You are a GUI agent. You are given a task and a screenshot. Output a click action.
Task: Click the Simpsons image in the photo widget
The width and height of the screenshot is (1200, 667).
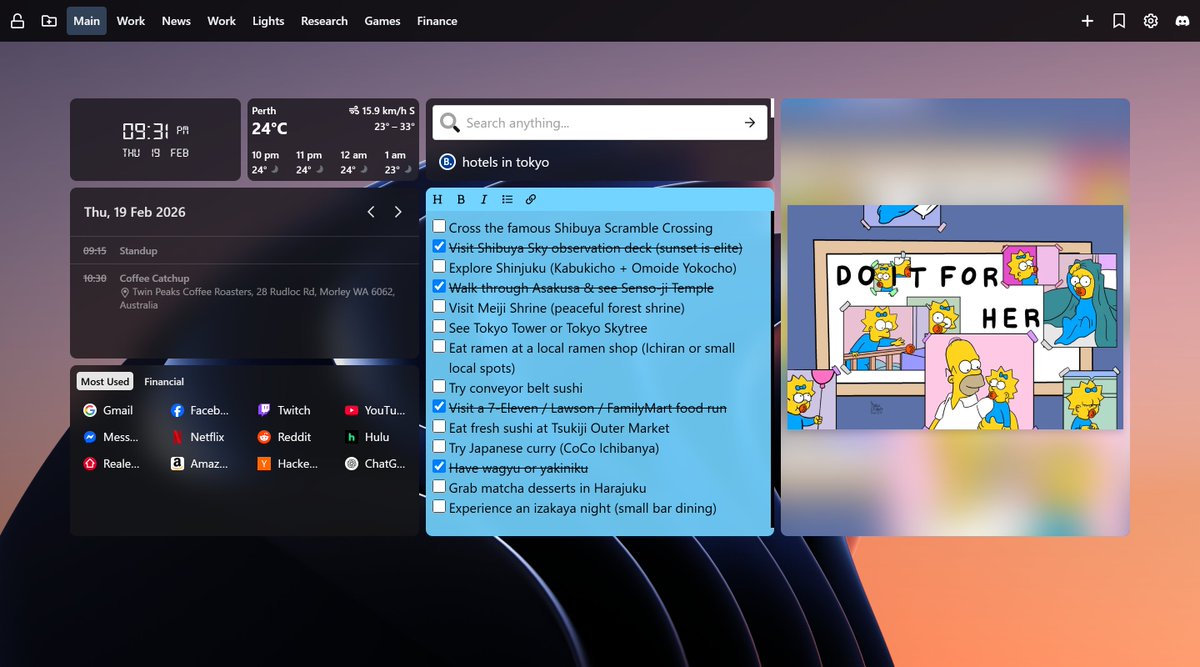tap(955, 317)
